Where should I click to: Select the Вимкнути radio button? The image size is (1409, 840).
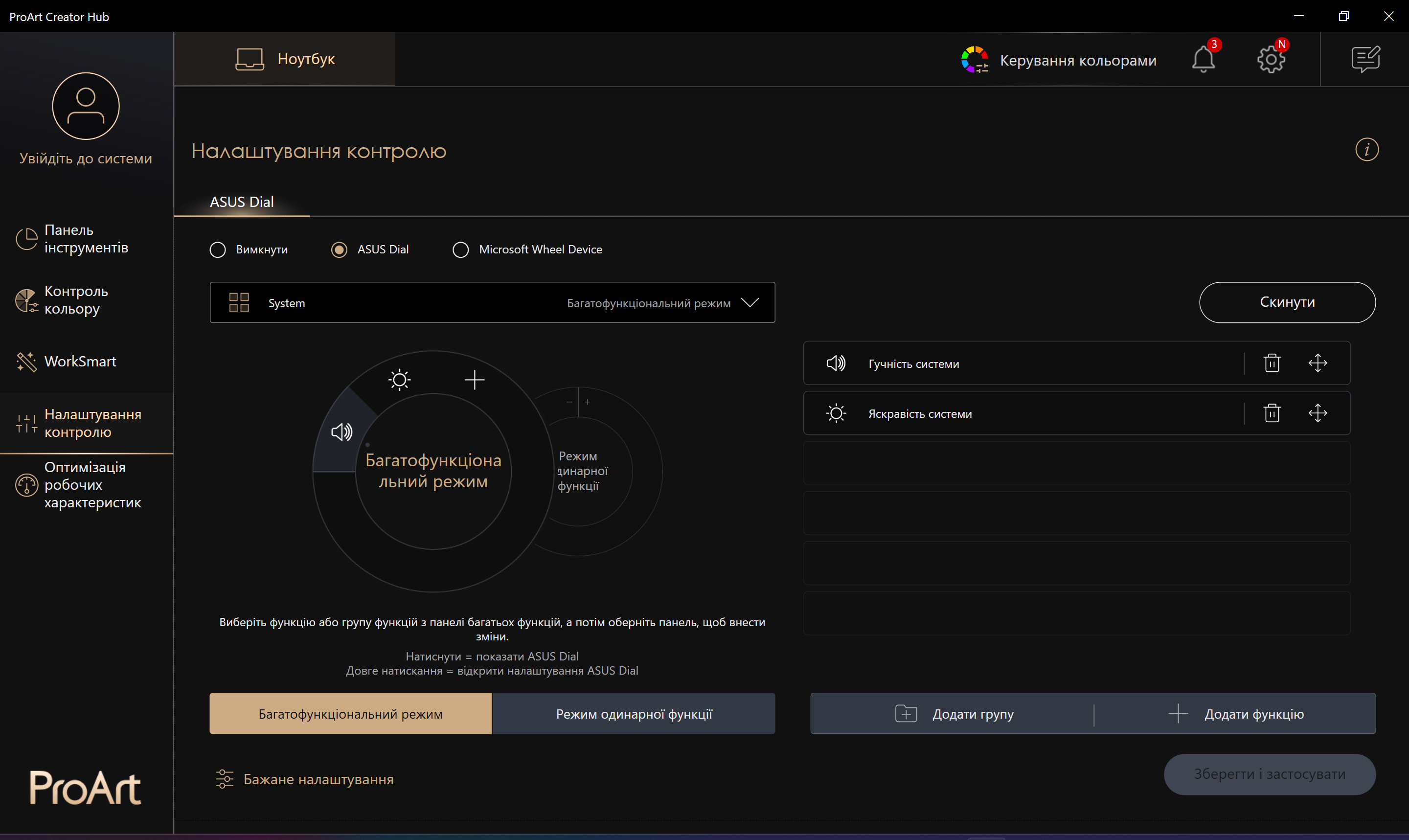tap(218, 250)
